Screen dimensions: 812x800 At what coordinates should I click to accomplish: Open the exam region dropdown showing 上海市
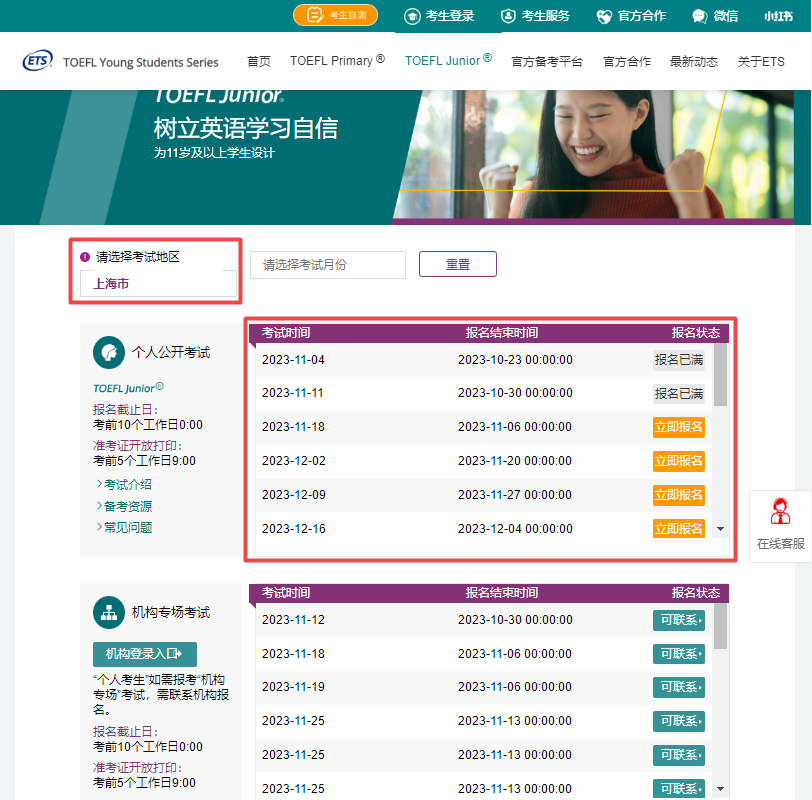158,283
